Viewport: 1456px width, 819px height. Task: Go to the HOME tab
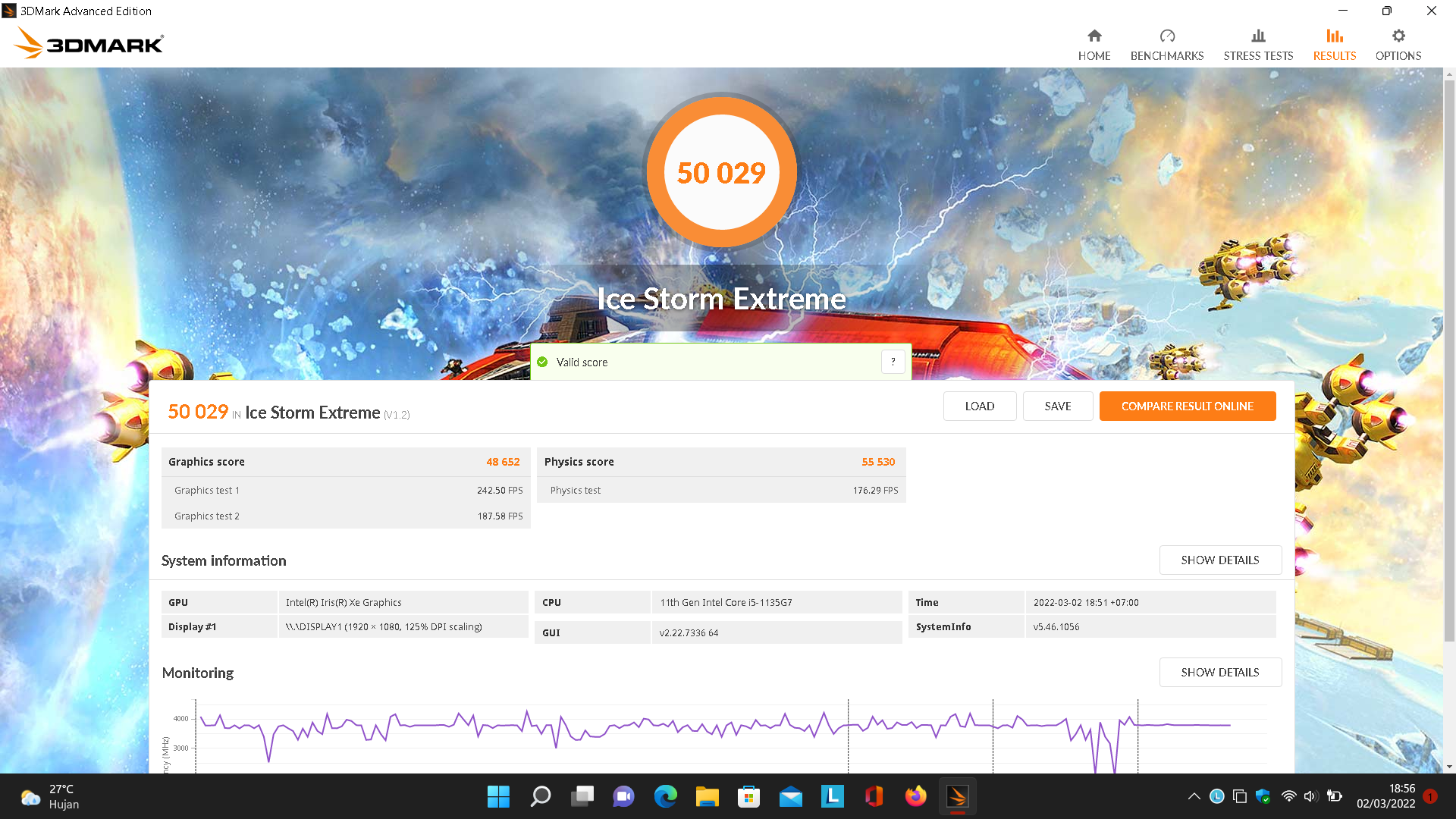coord(1094,45)
